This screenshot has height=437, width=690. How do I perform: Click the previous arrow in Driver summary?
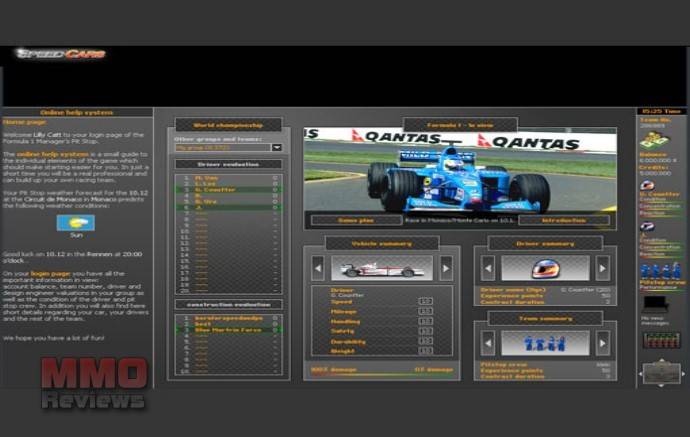[x=487, y=267]
